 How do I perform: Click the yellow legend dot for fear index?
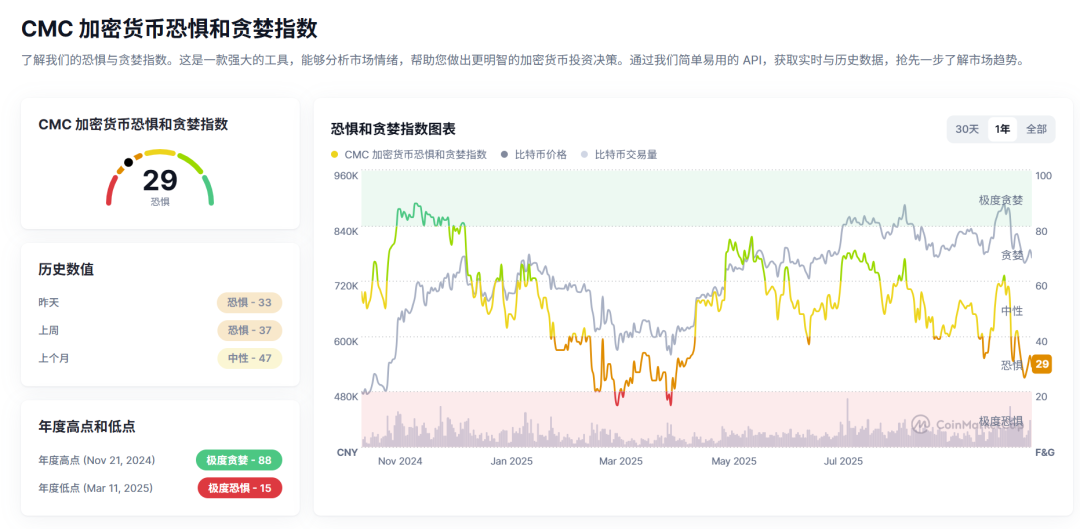point(334,155)
